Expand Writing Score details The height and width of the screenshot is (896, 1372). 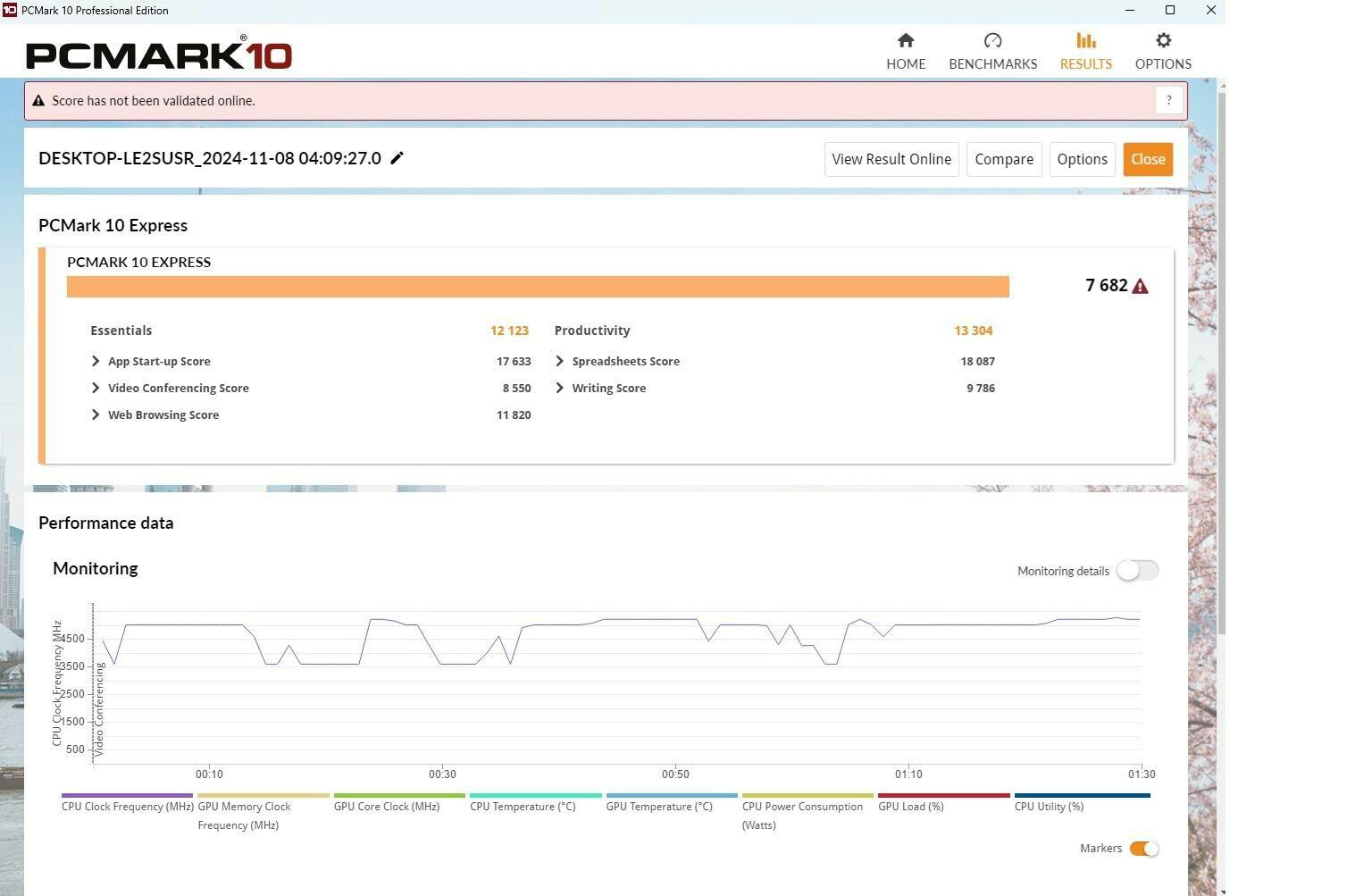(x=560, y=388)
